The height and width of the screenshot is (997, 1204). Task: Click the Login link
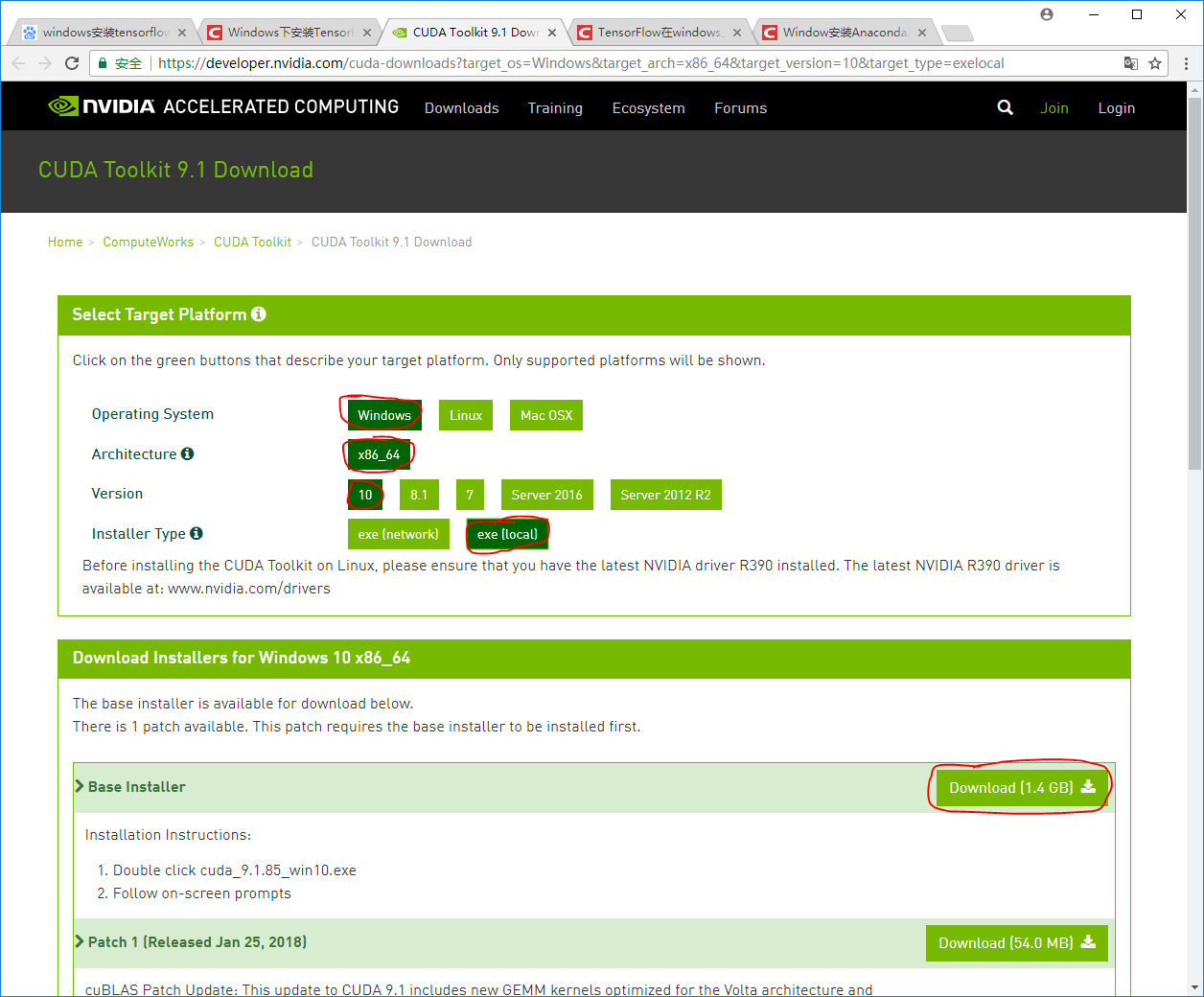coord(1117,108)
